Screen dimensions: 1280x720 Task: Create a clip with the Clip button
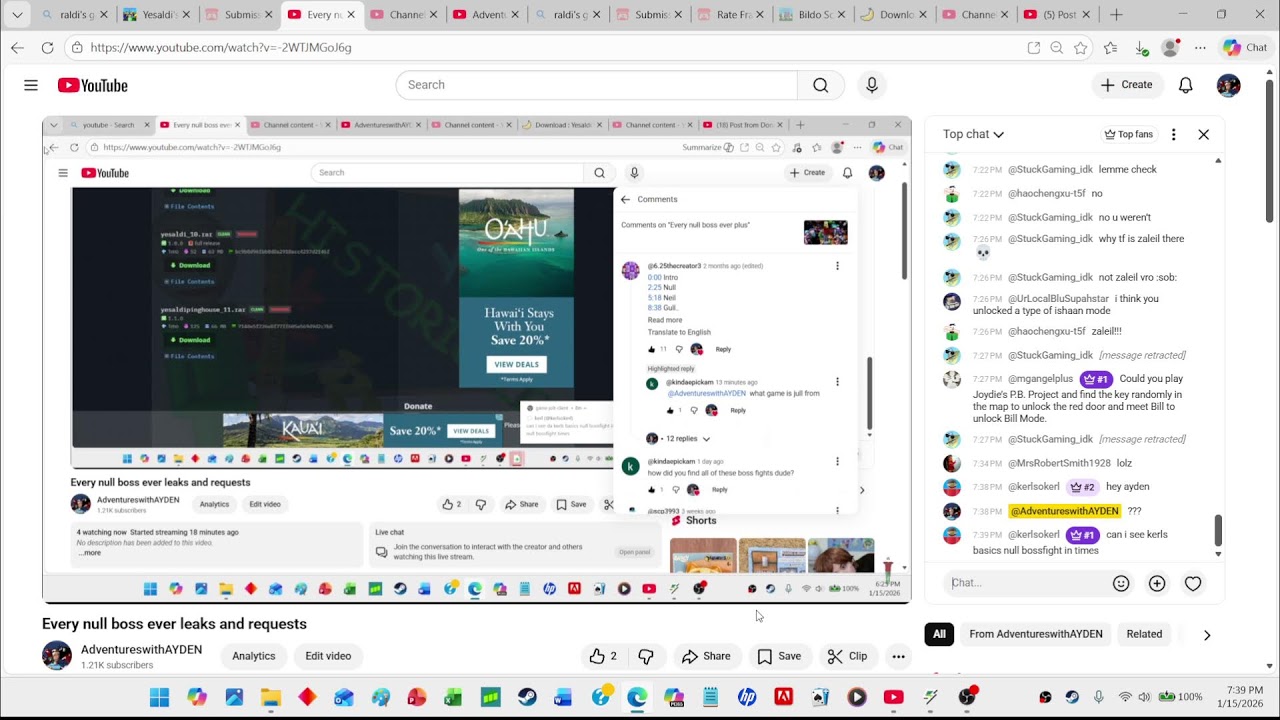pos(848,656)
